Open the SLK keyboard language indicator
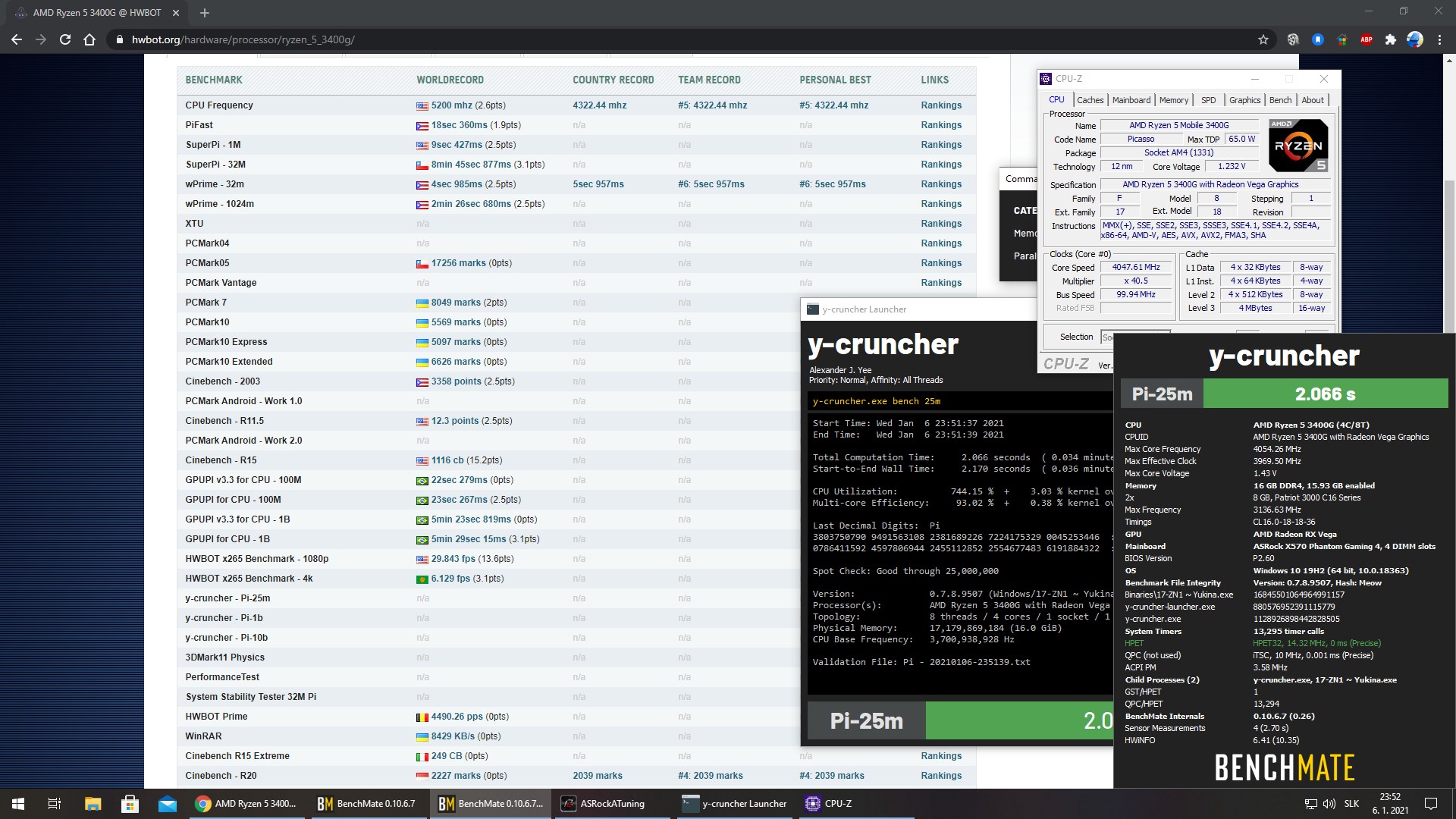The width and height of the screenshot is (1456, 819). pos(1351,804)
